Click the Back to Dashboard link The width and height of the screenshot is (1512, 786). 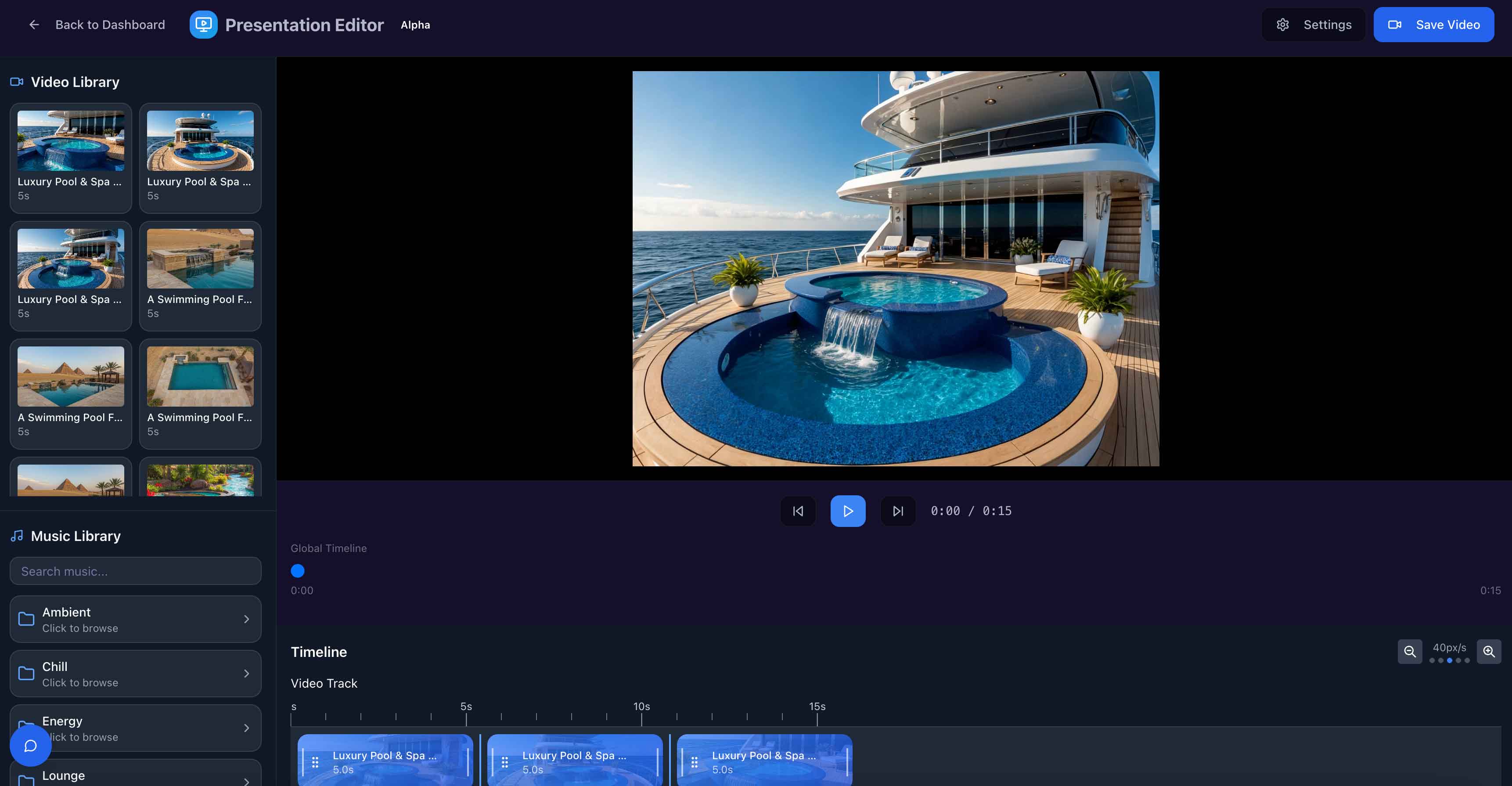click(x=110, y=24)
